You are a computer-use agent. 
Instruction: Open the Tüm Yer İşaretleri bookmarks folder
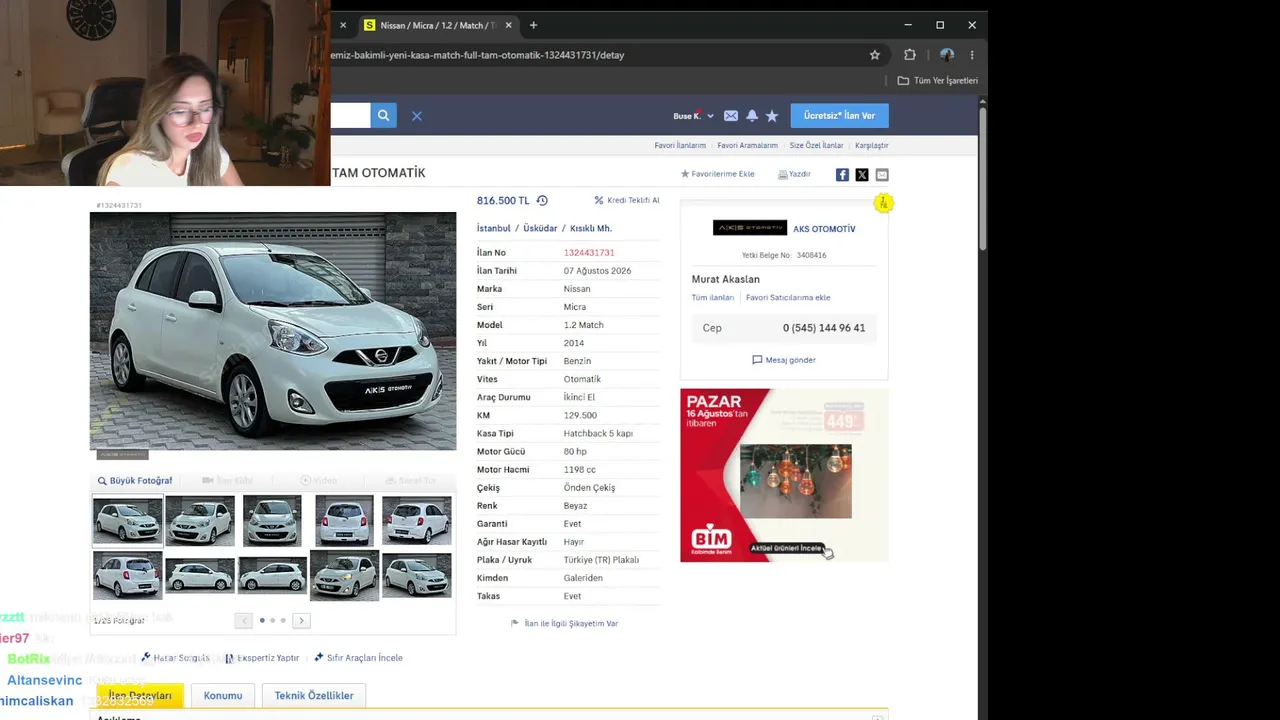[x=938, y=81]
